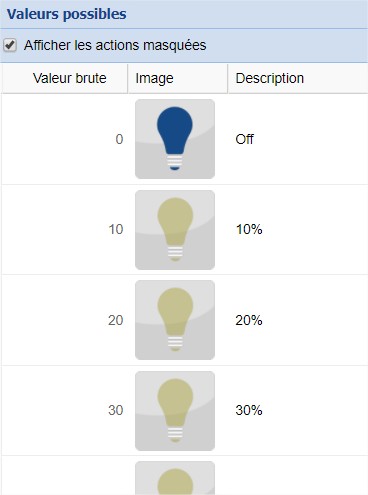Click the 20% light bulb image
Image resolution: width=368 pixels, height=495 pixels.
pos(175,320)
